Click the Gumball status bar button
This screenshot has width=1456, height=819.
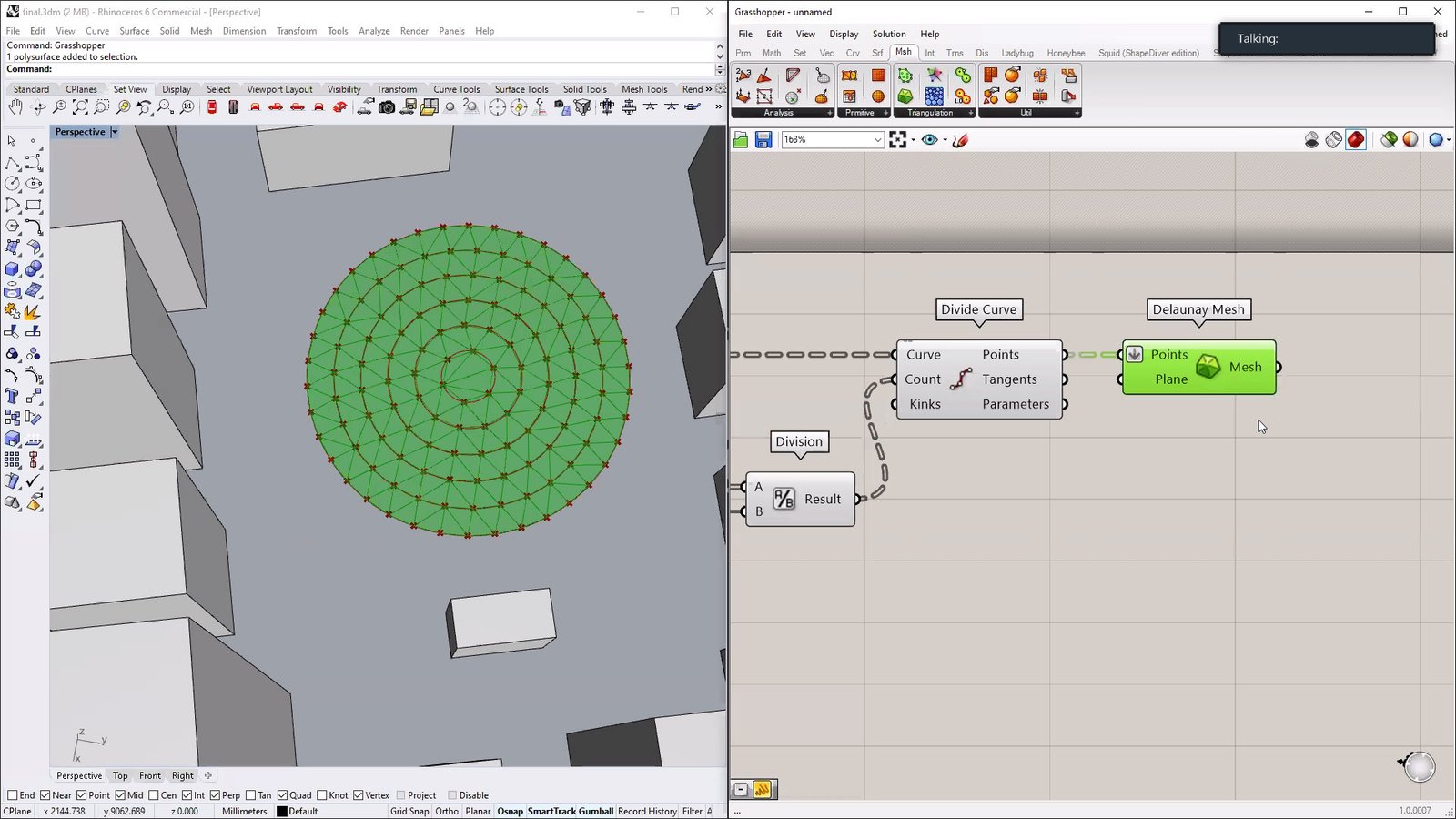pyautogui.click(x=596, y=811)
